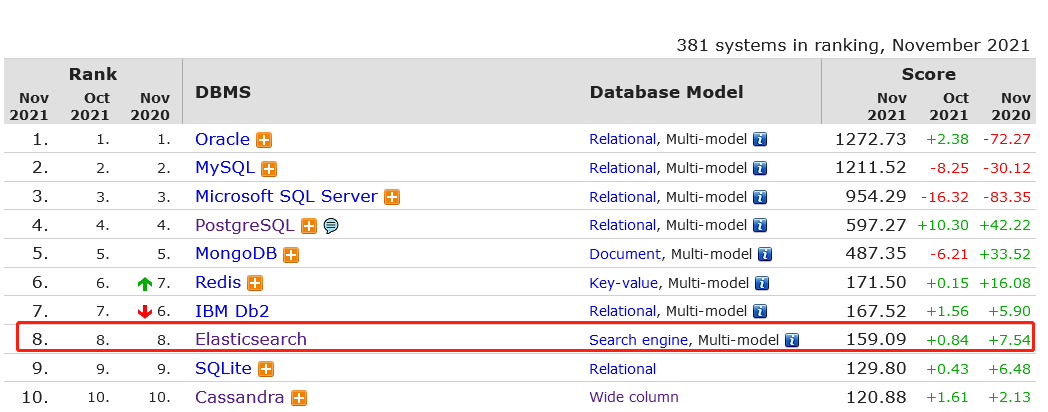Click the plus icon next to Microsoft SQL Server
The image size is (1048, 412).
tap(392, 198)
